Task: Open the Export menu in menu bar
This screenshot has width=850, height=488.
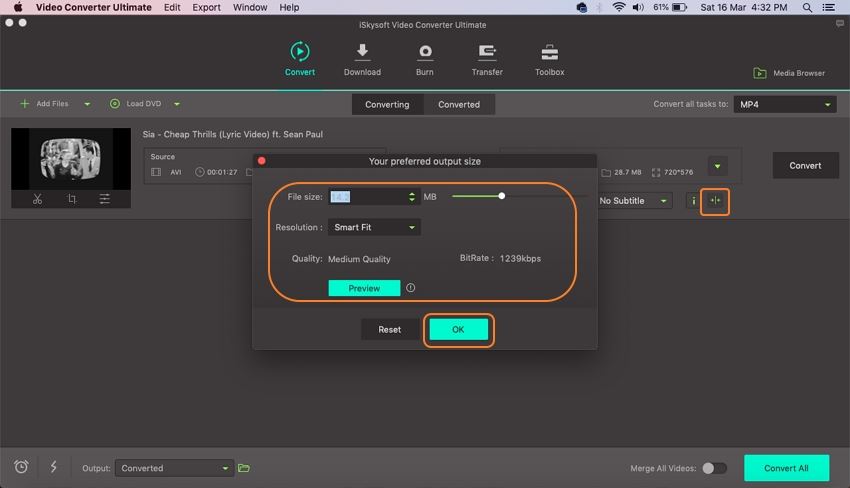Action: (x=206, y=7)
